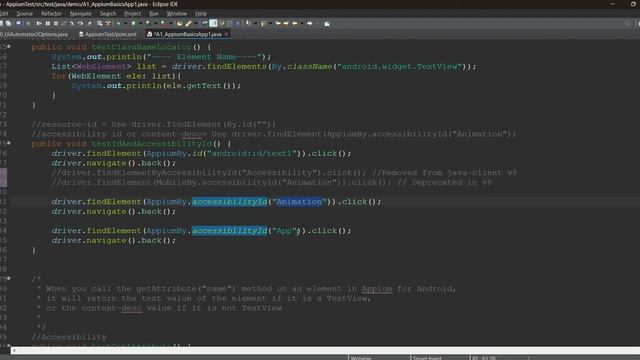Screen dimensions: 640x360
Task: Open a Terminal from toolbar icon
Action: pyautogui.click(x=18, y=23)
